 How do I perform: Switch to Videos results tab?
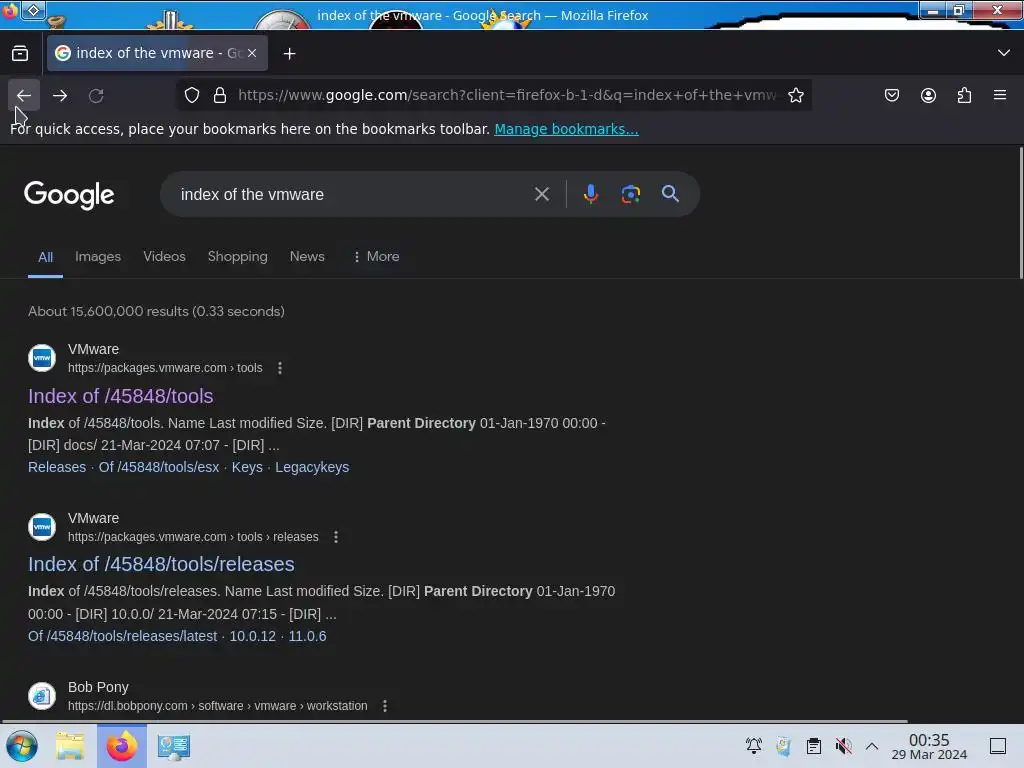165,256
